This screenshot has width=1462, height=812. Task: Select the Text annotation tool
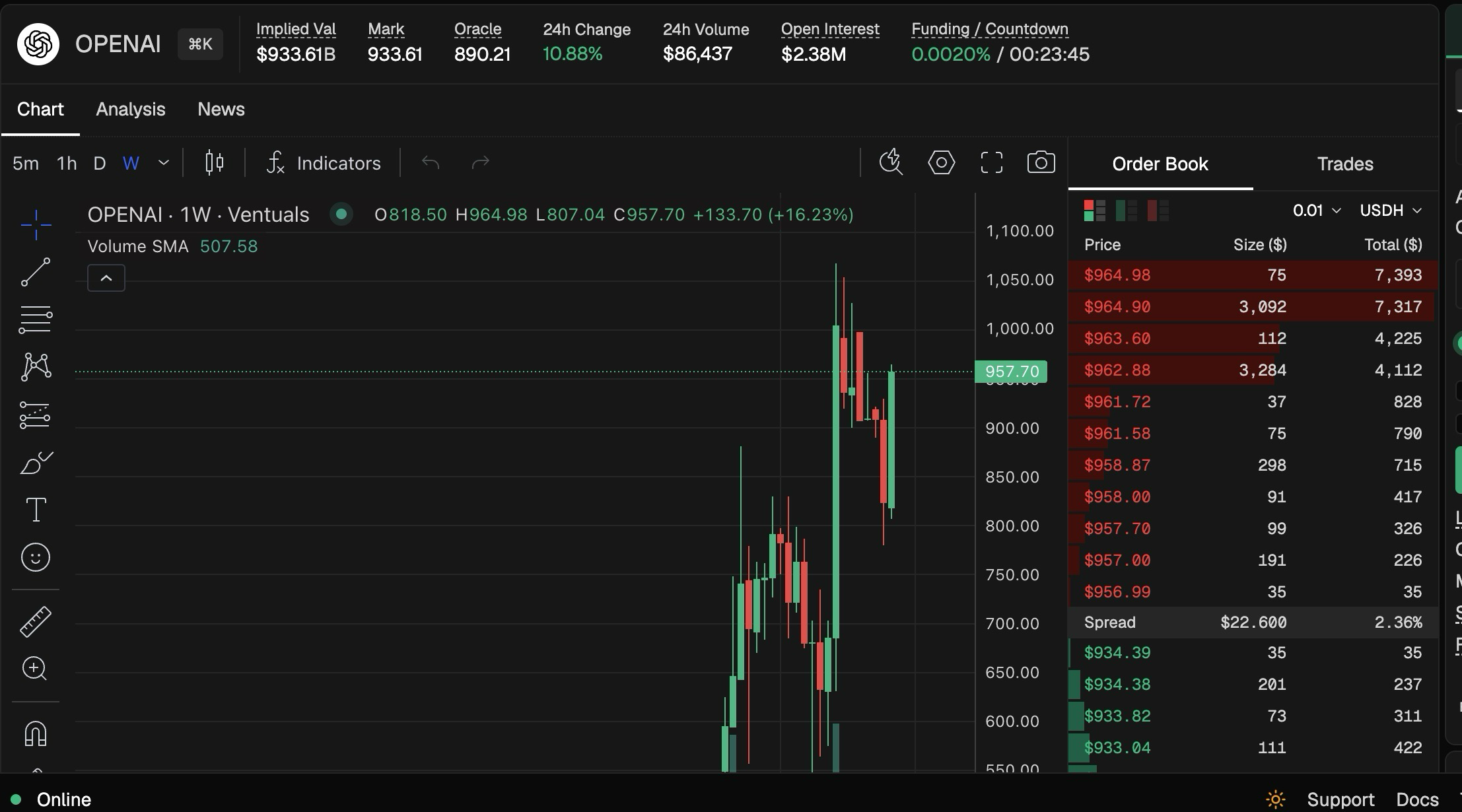36,510
